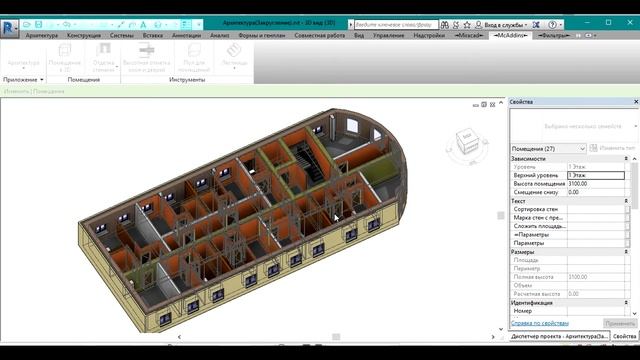This screenshot has height=360, width=640.
Task: Click the user sign-in avatar icon
Action: tap(478, 25)
